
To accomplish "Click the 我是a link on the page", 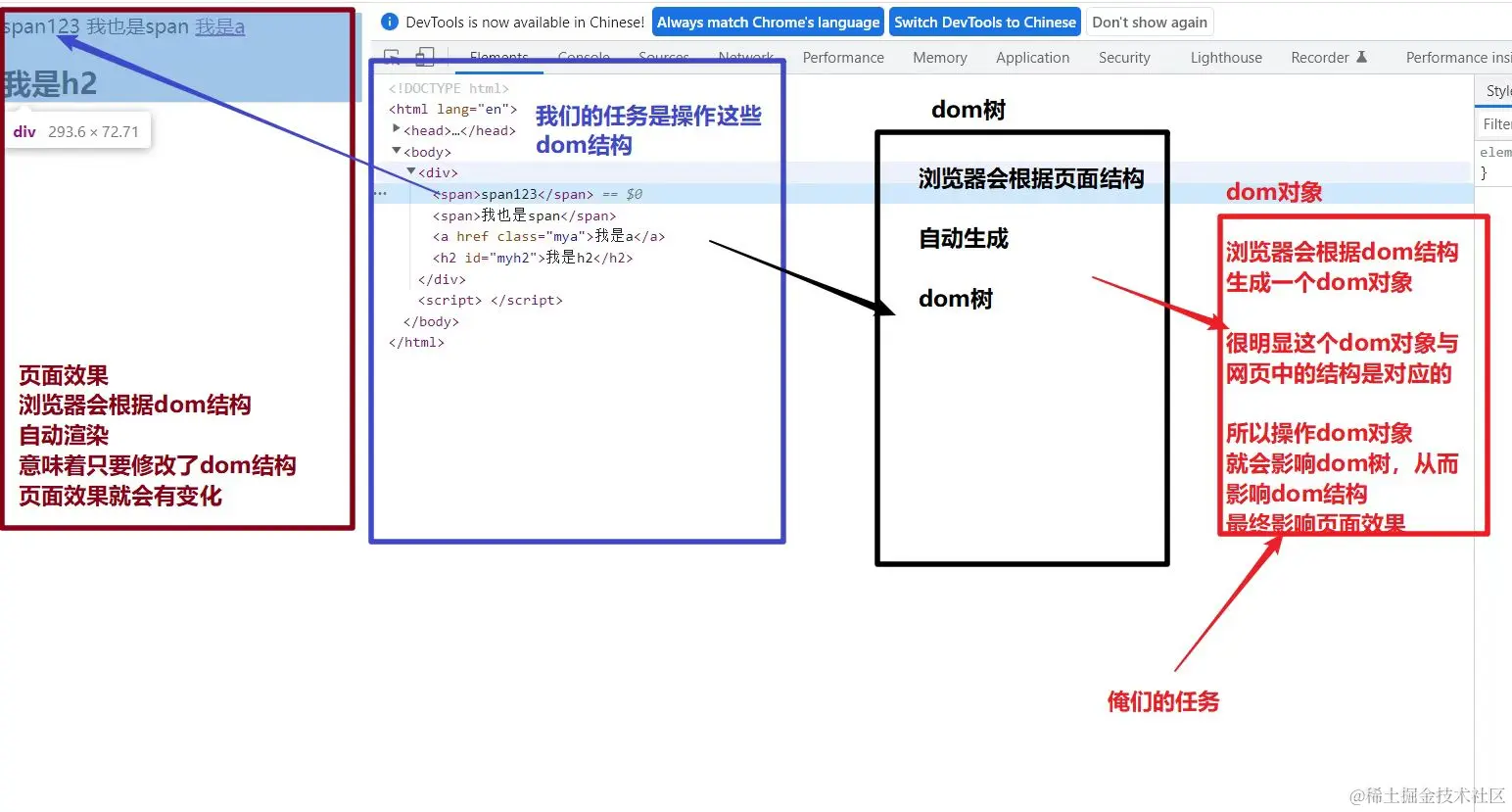I will [219, 26].
